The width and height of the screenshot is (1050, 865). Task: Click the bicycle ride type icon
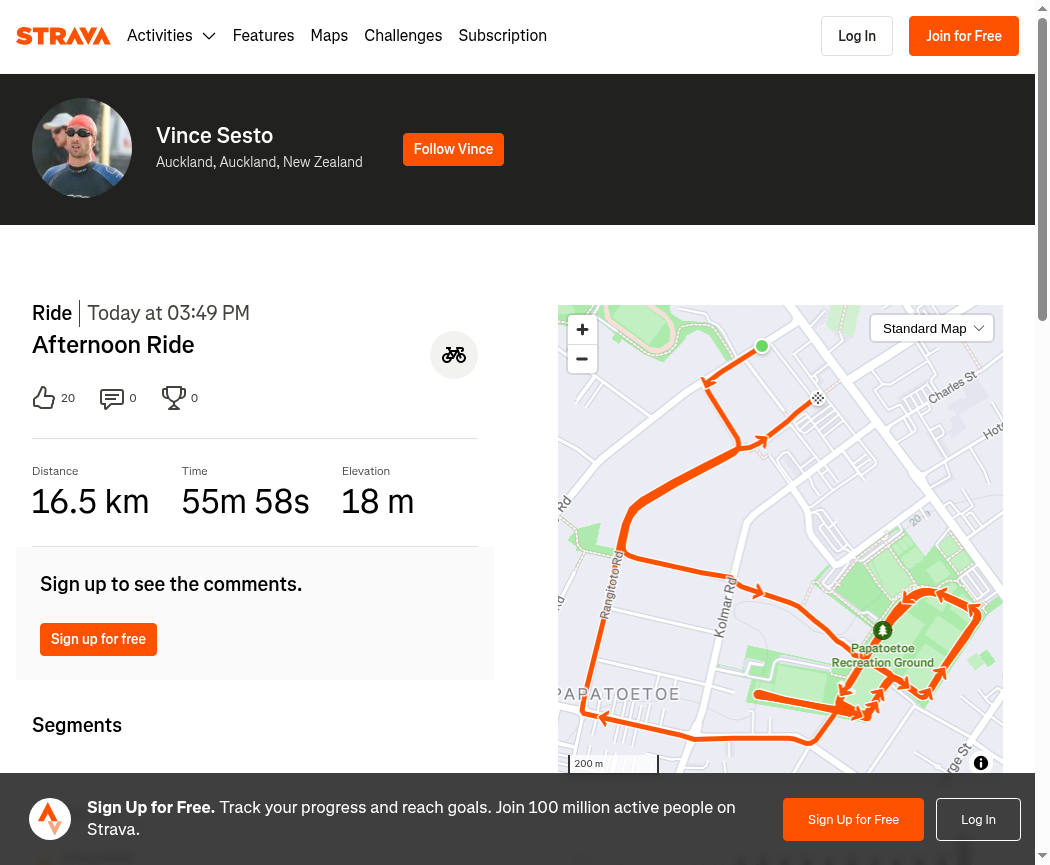pyautogui.click(x=453, y=355)
